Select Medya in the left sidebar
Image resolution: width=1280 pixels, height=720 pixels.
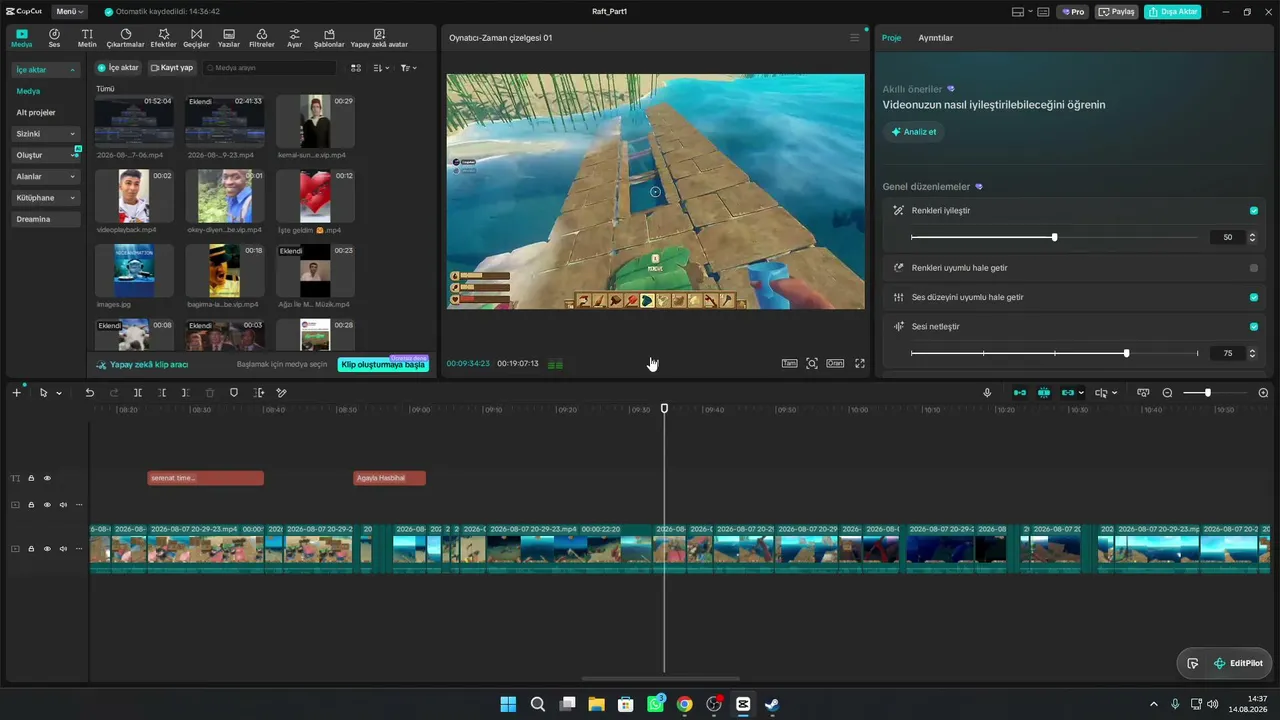coord(28,91)
